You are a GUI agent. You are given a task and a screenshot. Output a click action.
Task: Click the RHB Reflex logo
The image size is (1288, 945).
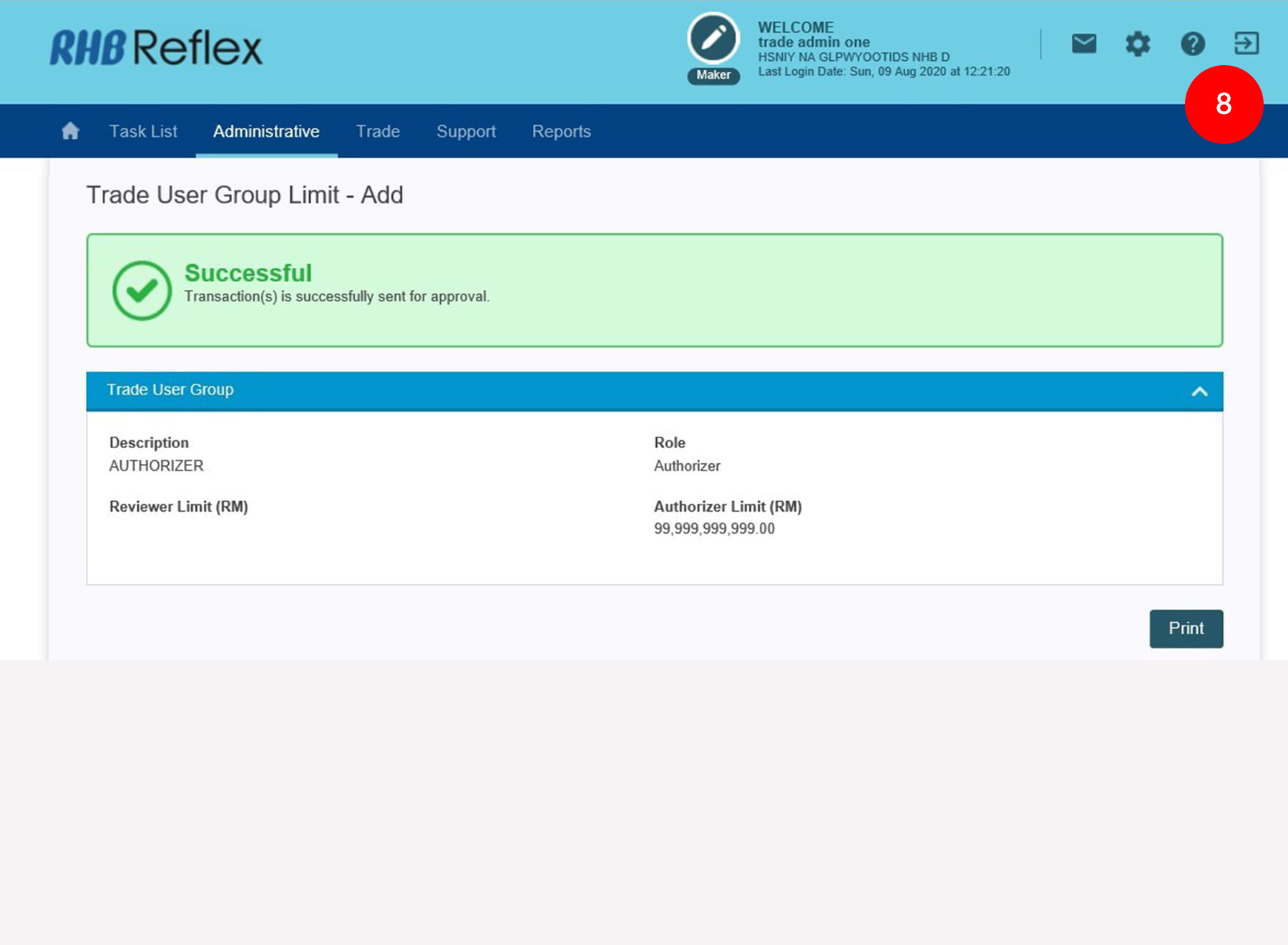point(156,48)
